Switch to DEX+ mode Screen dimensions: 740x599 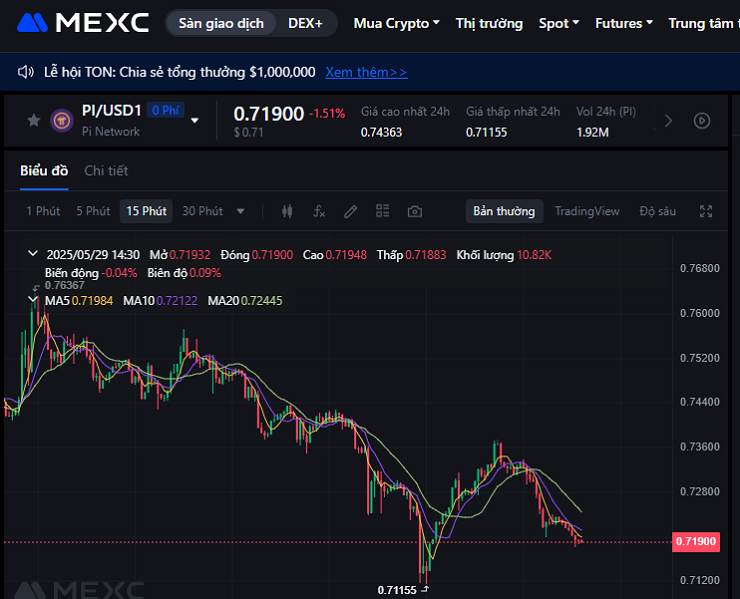click(305, 23)
